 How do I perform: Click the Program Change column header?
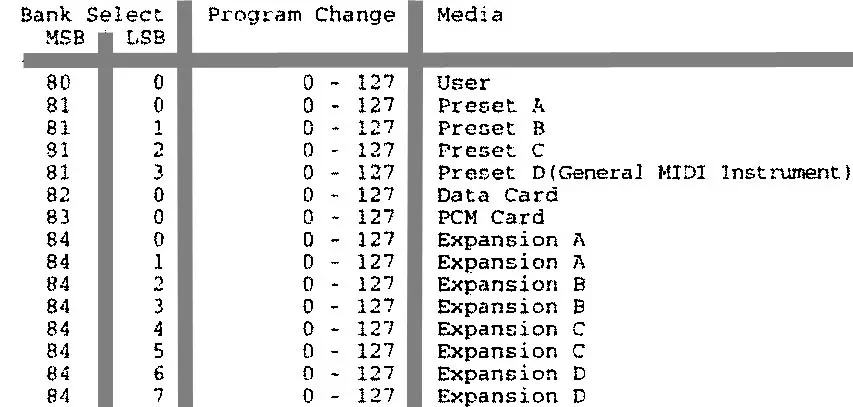[301, 16]
